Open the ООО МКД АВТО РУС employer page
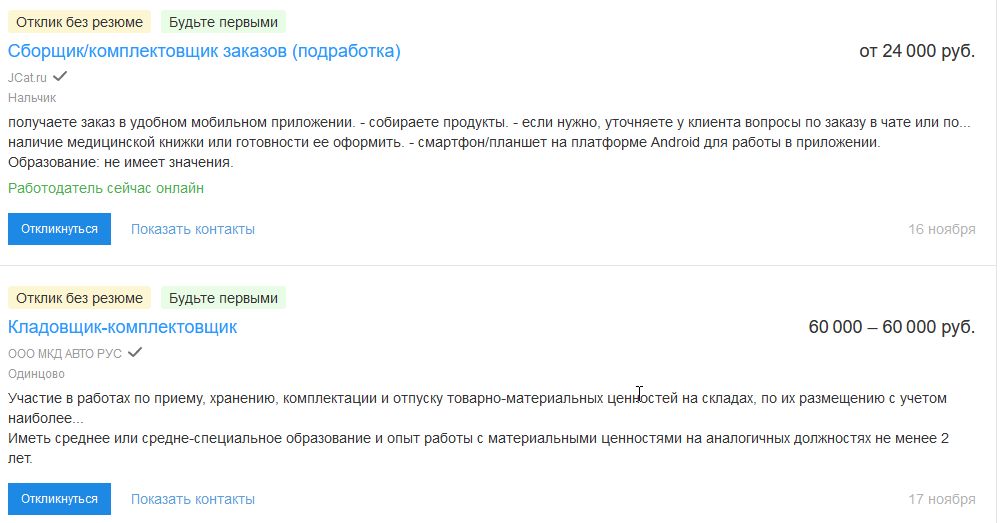 (64, 353)
